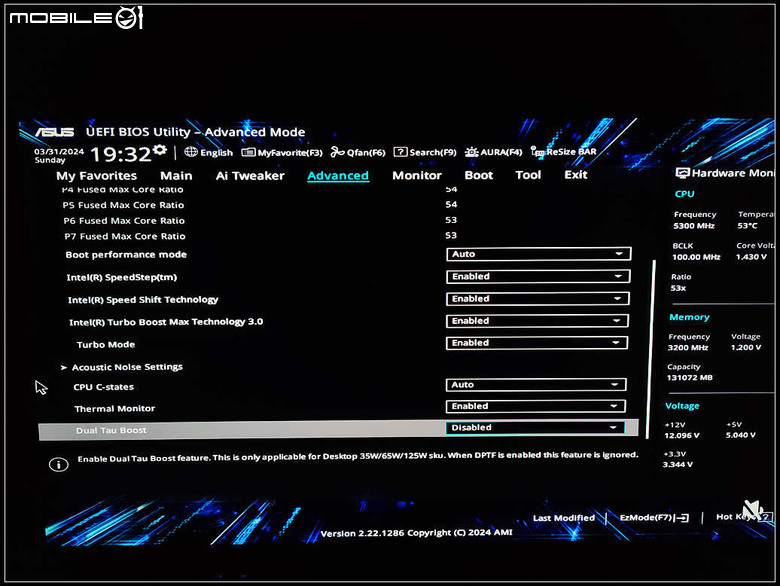Image resolution: width=780 pixels, height=586 pixels.
Task: Click the Hardware Monitor icon
Action: click(x=682, y=173)
